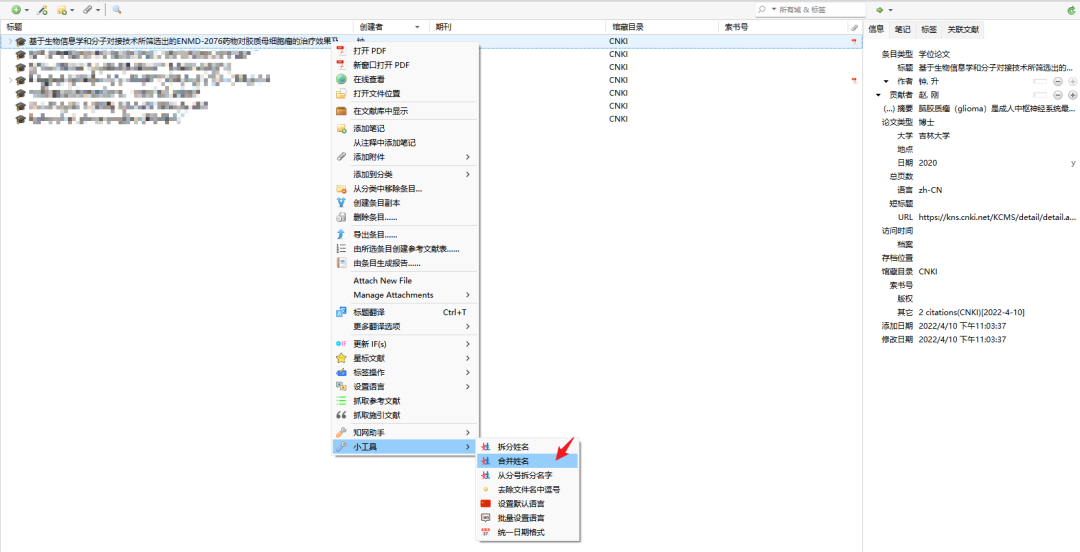Click the 打开 PDF icon in context menu
The width and height of the screenshot is (1080, 552).
click(x=340, y=50)
